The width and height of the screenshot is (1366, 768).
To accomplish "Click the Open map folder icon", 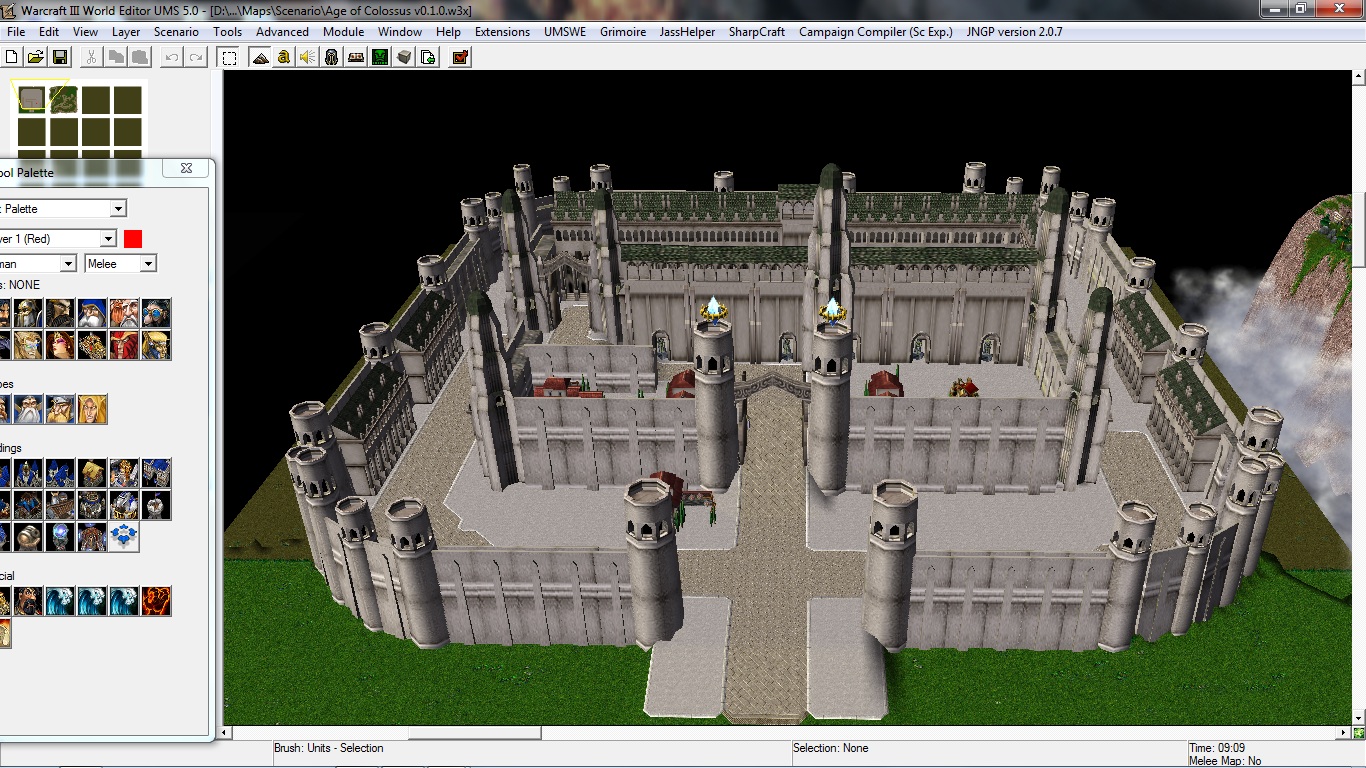I will tap(35, 57).
